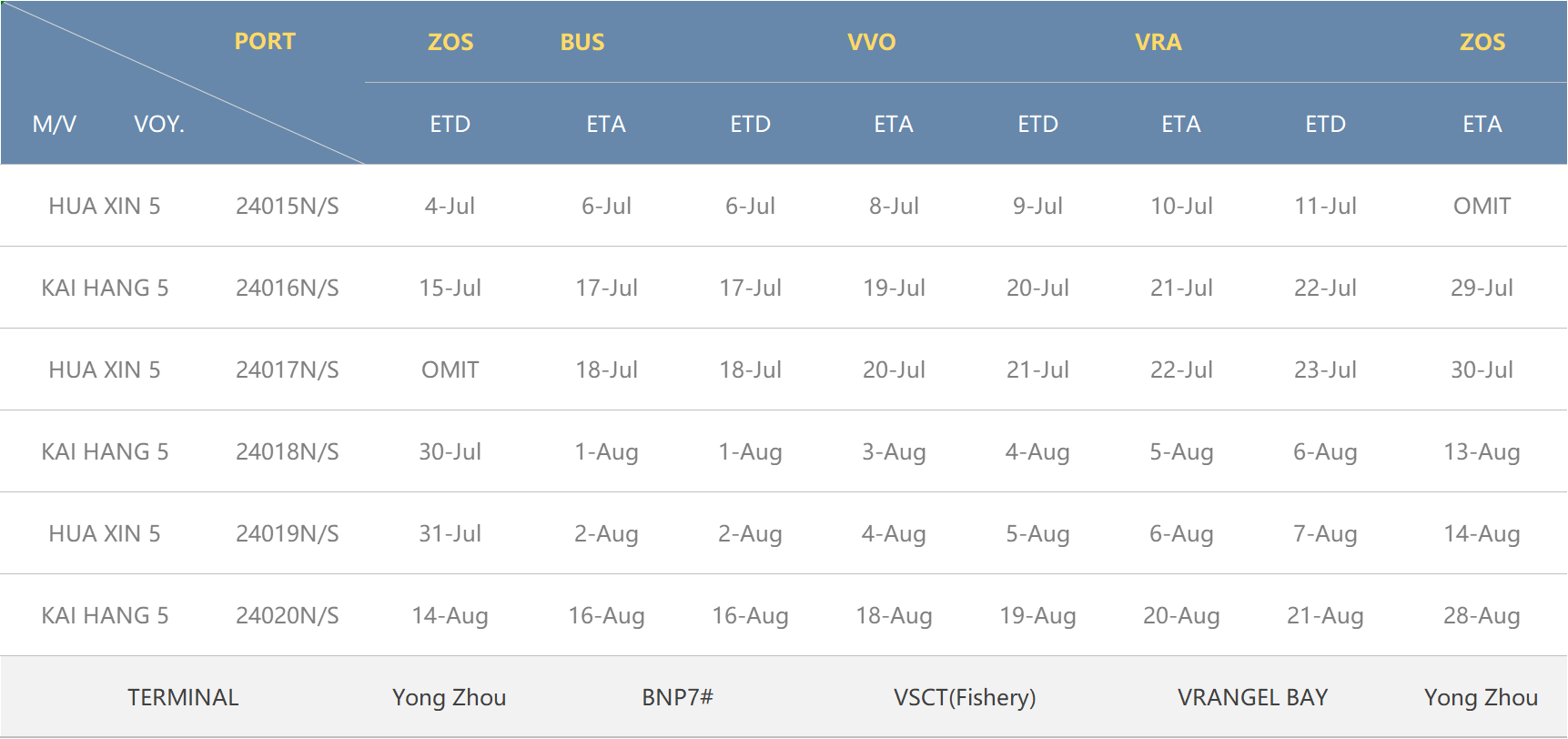Click the PORT header label
This screenshot has width=1568, height=739.
(x=265, y=42)
